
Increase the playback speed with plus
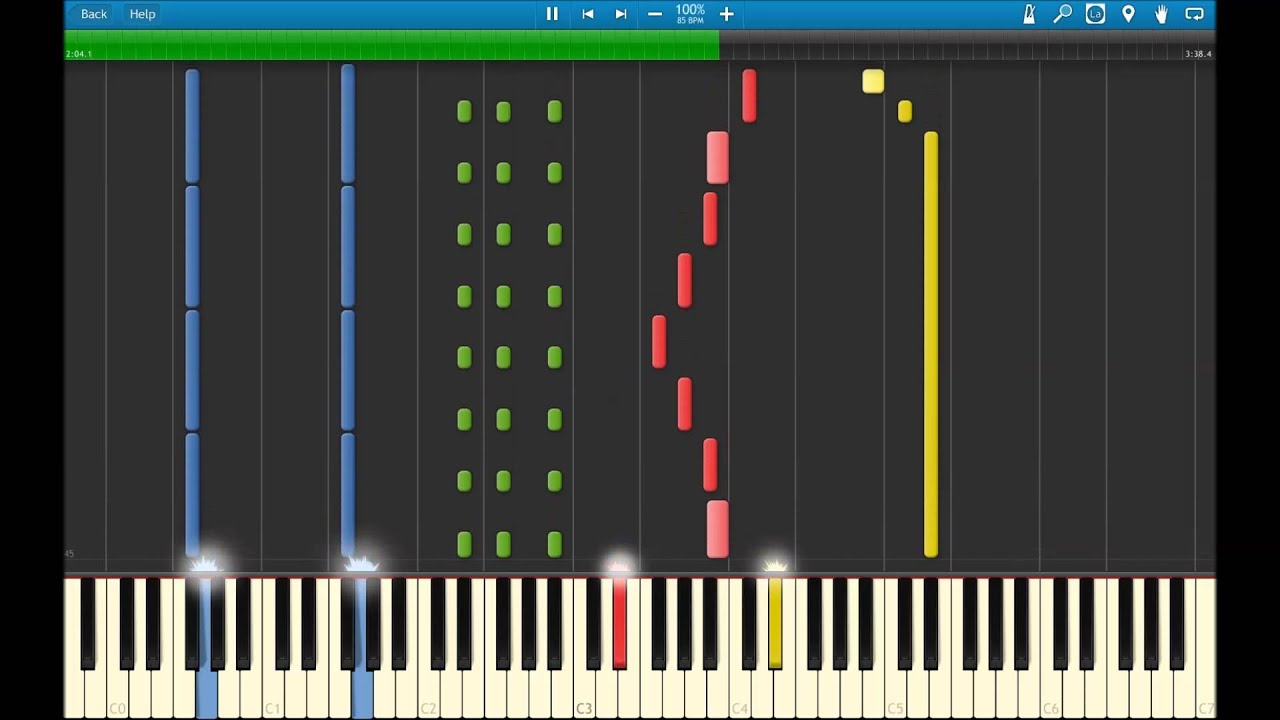(x=727, y=14)
